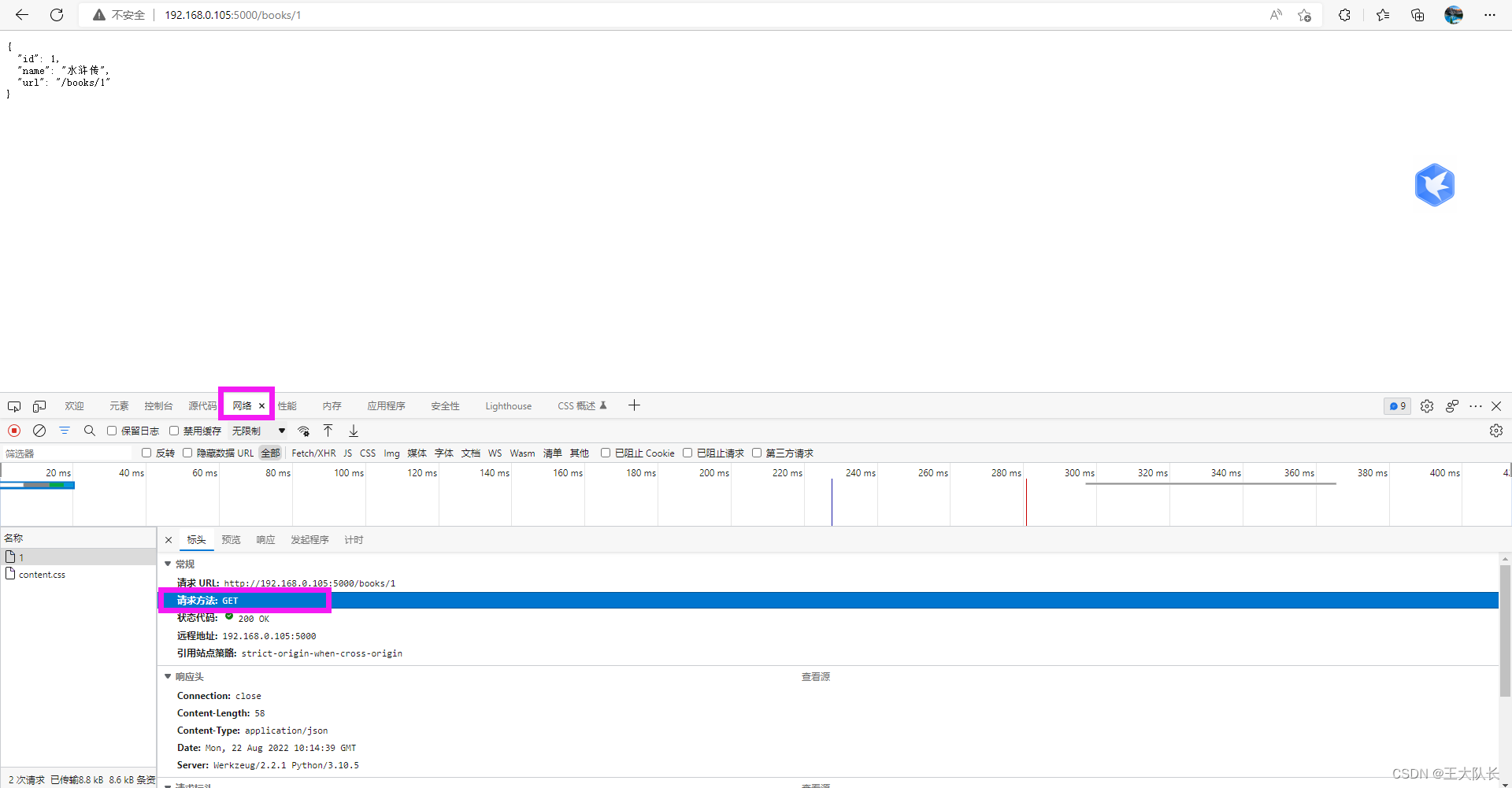Toggle the network filter bar
Image resolution: width=1512 pixels, height=788 pixels.
click(65, 431)
